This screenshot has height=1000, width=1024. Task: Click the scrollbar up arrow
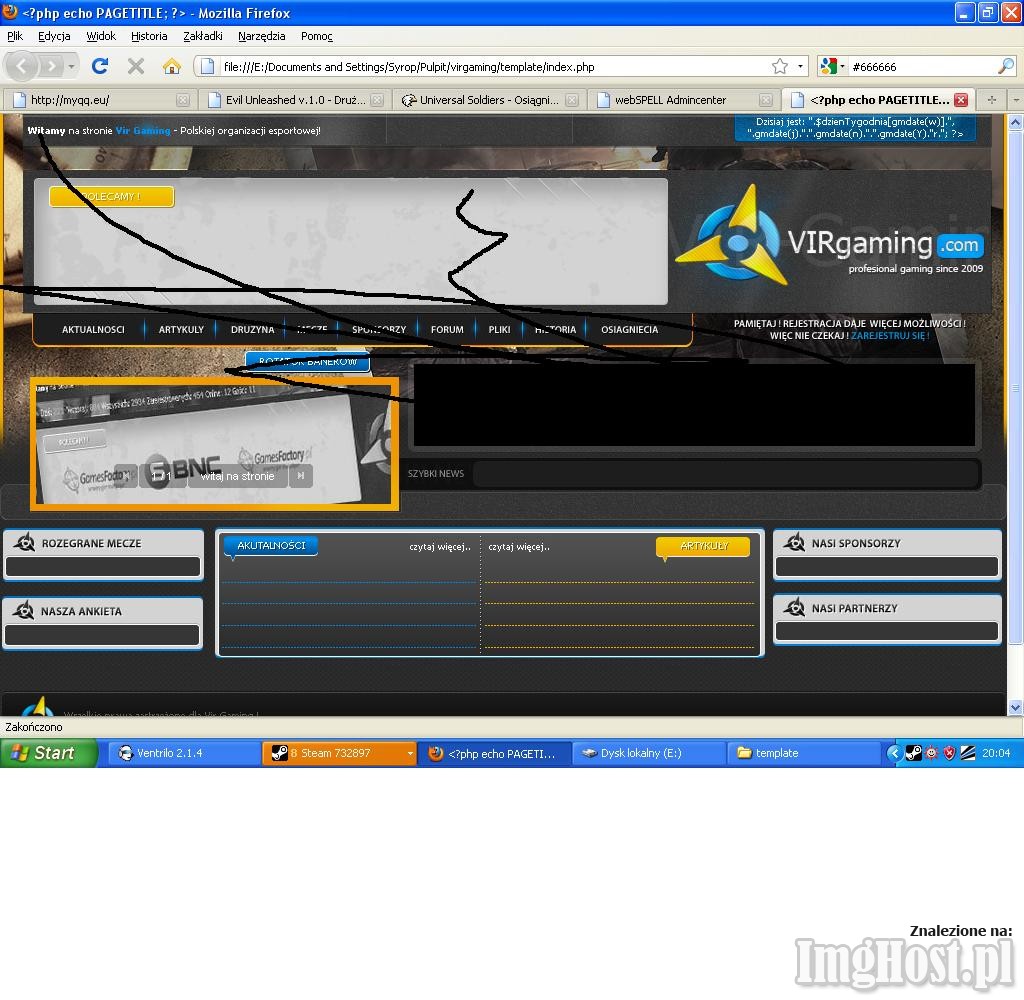(1015, 122)
